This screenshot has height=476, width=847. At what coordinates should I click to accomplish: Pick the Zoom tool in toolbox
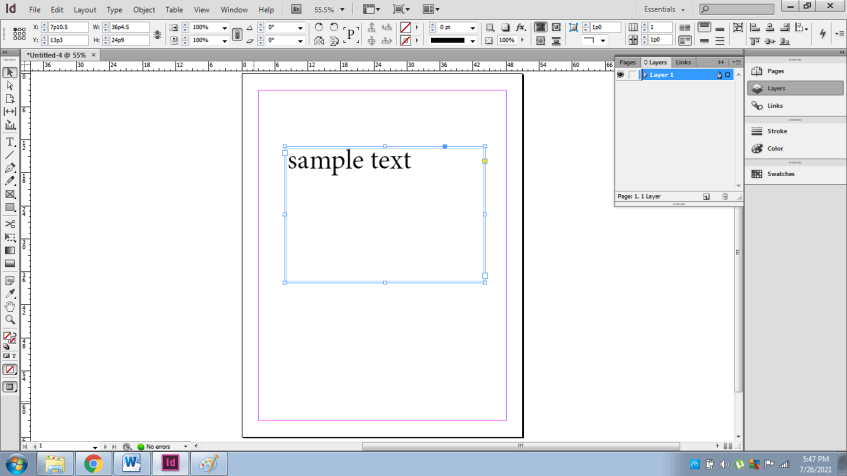coord(10,320)
